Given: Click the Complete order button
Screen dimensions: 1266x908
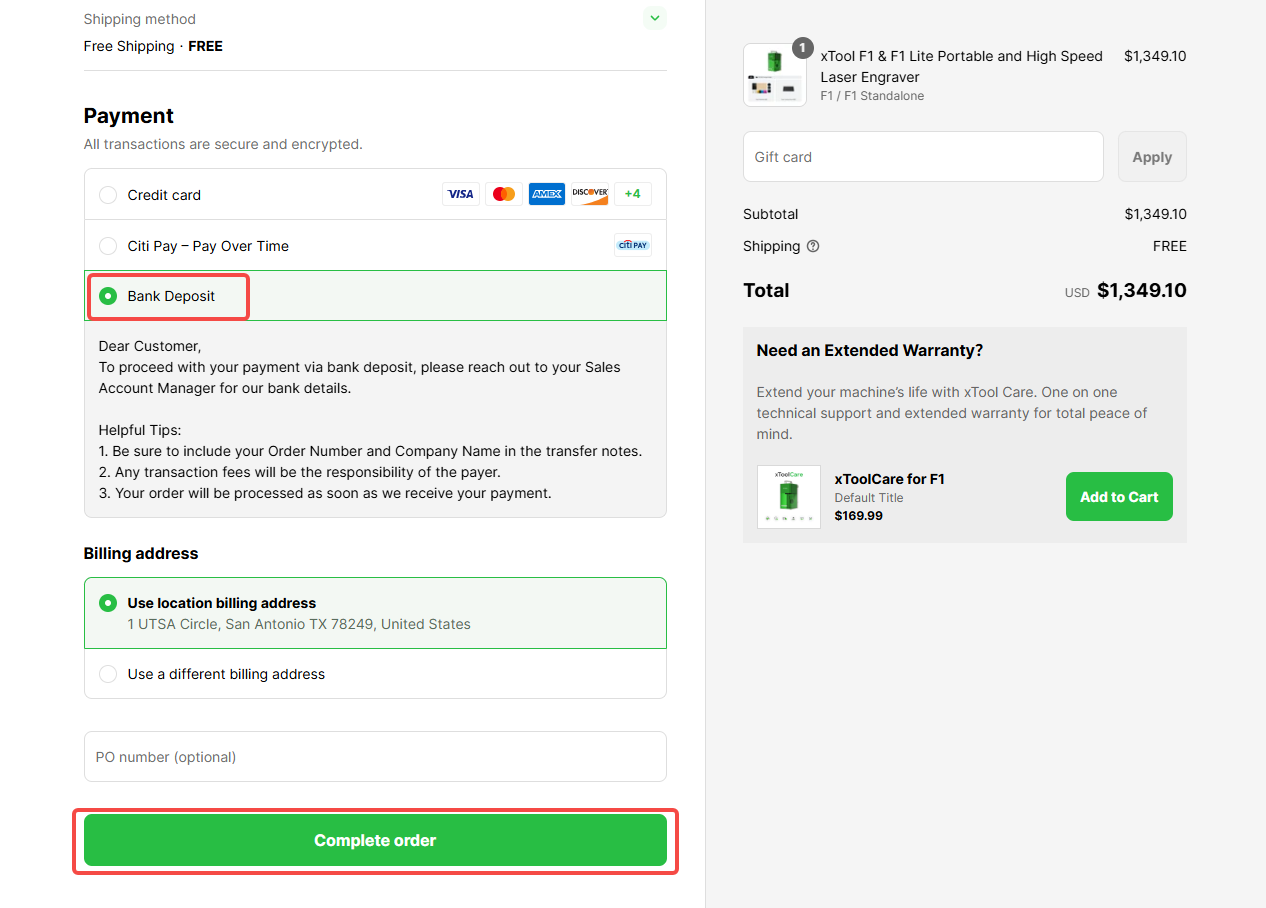Looking at the screenshot, I should click(x=375, y=840).
